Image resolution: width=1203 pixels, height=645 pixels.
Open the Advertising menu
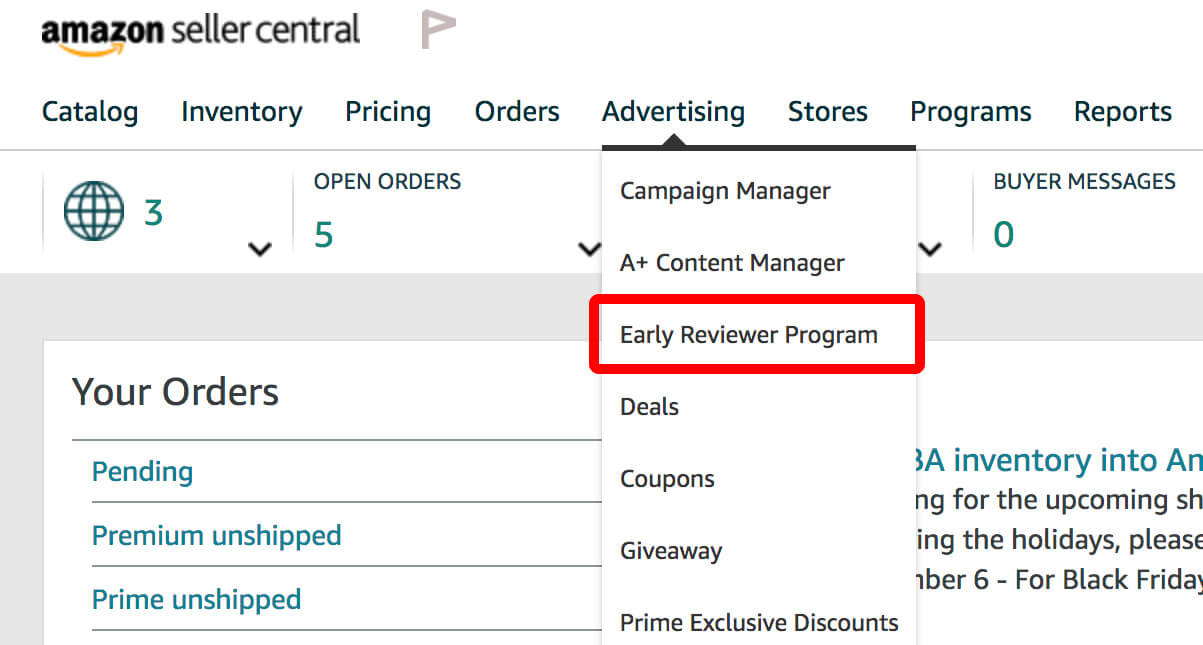coord(673,112)
